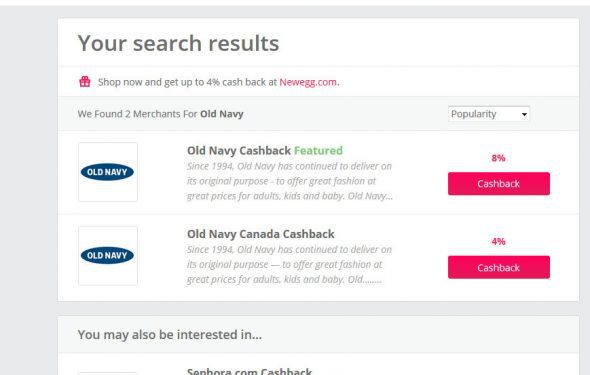
Task: Click the Cashback button for 4% offer
Action: coord(499,267)
